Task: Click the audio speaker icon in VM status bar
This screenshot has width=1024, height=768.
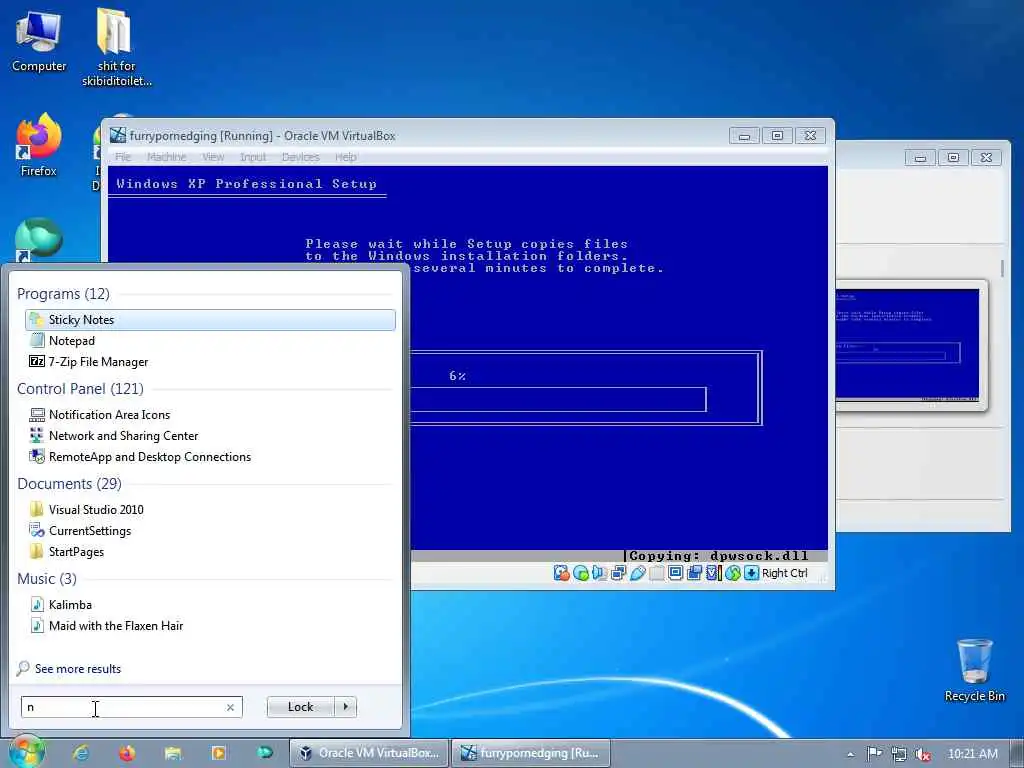Action: tap(599, 573)
